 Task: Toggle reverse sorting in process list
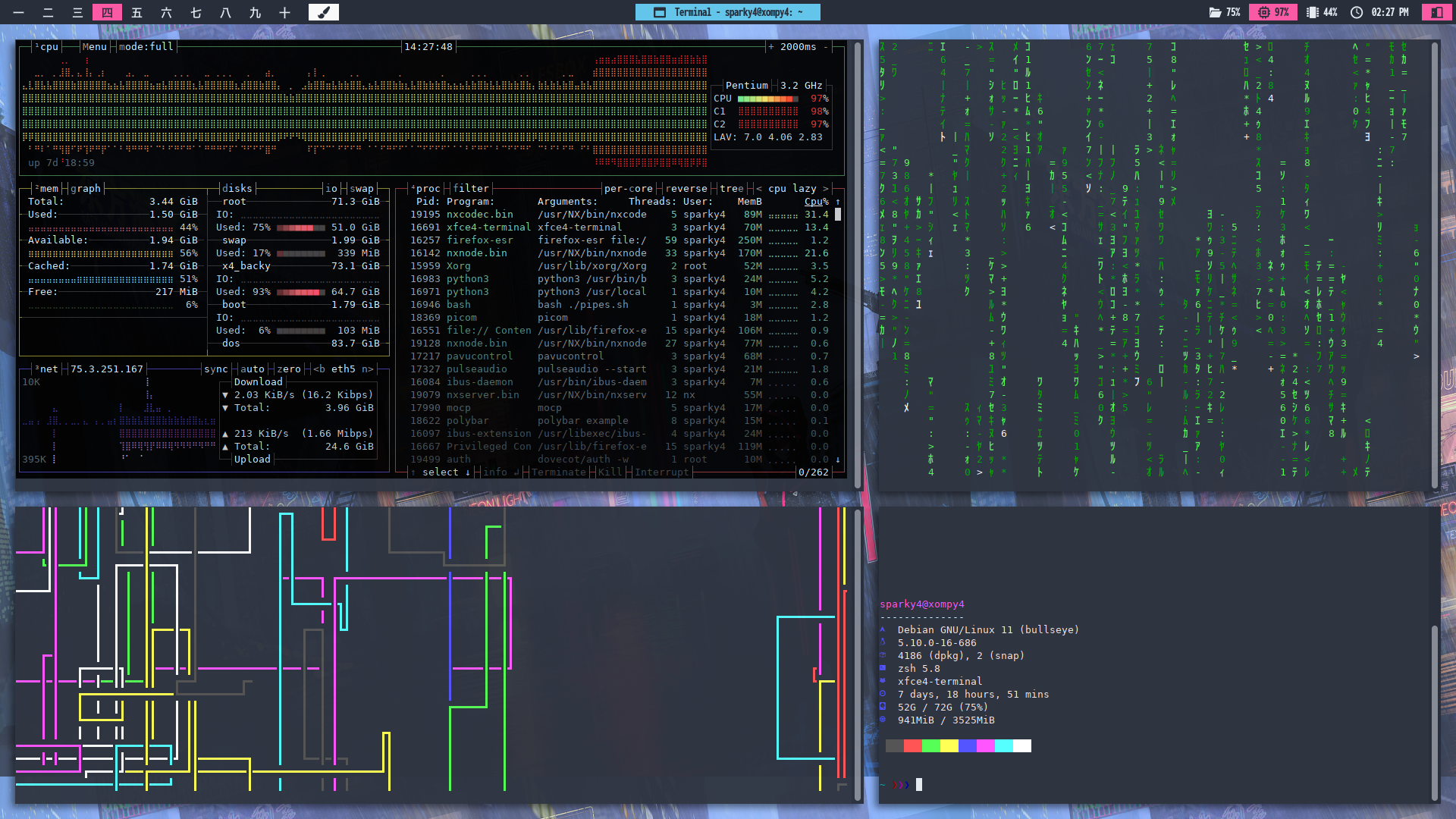[x=686, y=189]
